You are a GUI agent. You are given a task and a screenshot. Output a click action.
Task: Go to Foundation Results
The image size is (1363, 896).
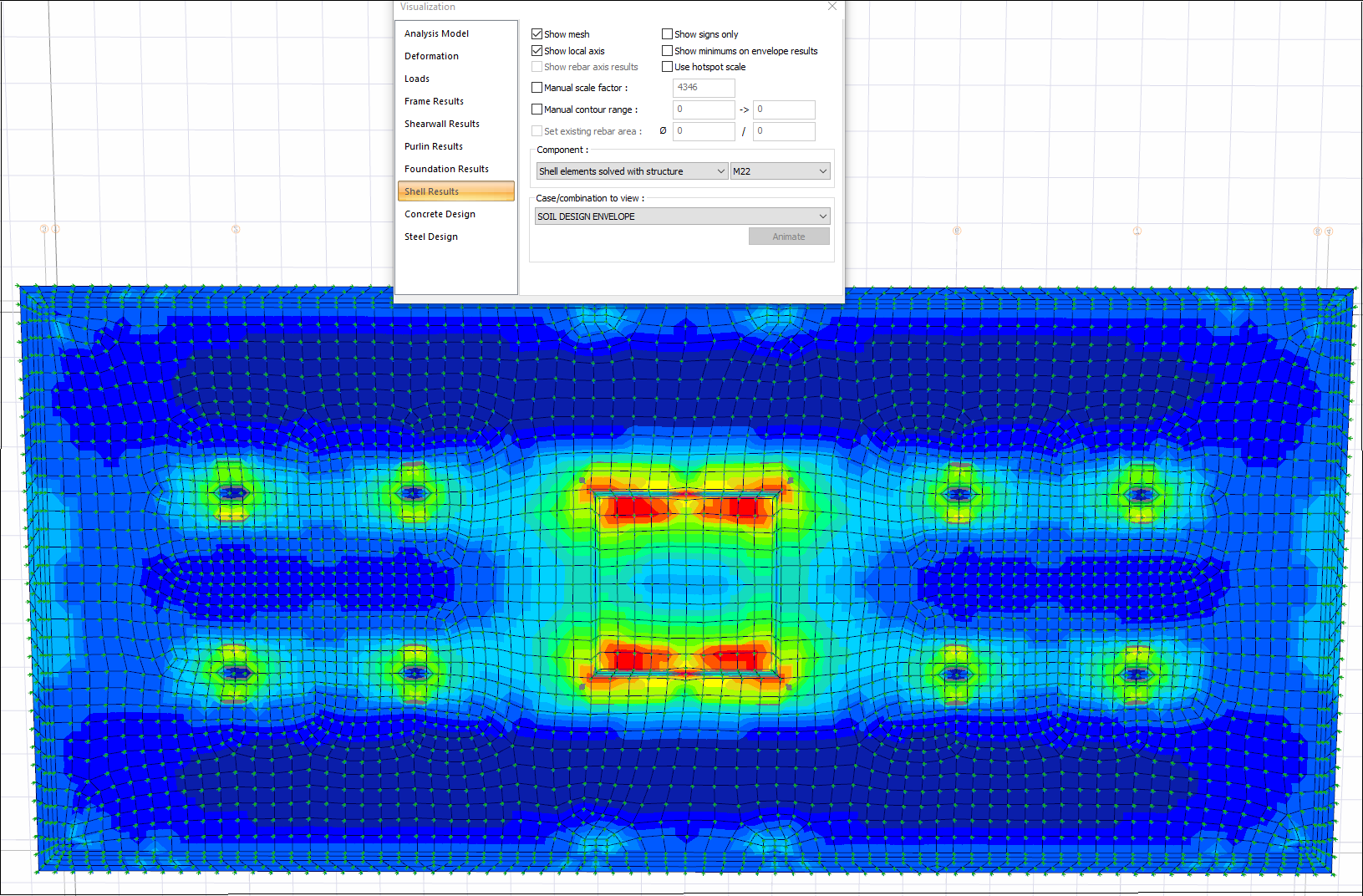pyautogui.click(x=446, y=169)
